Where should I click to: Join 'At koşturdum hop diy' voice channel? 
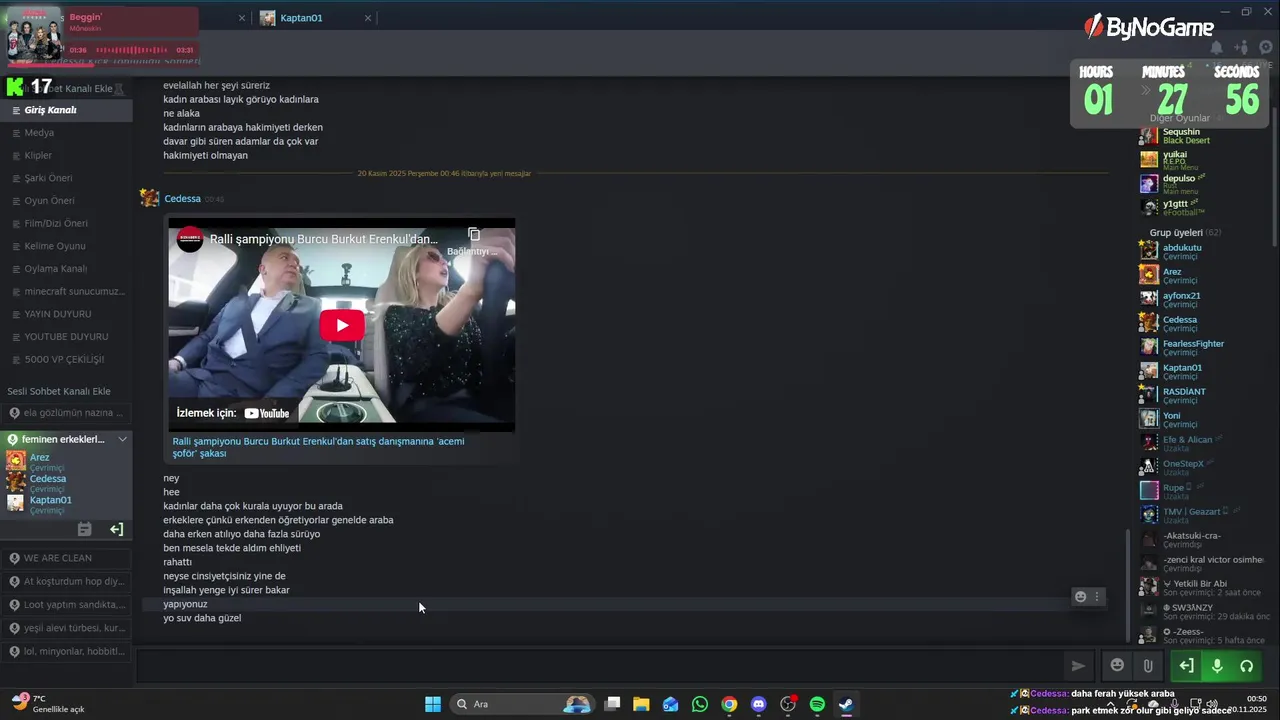[x=66, y=581]
